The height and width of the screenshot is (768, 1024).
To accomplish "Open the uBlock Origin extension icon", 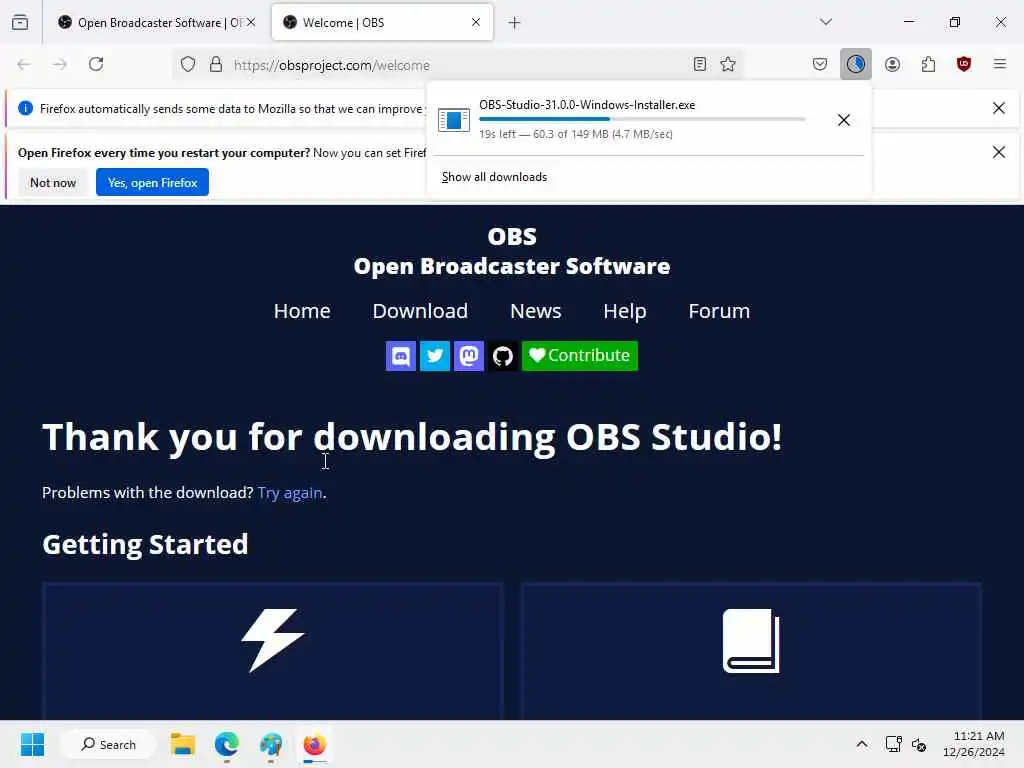I will click(964, 64).
